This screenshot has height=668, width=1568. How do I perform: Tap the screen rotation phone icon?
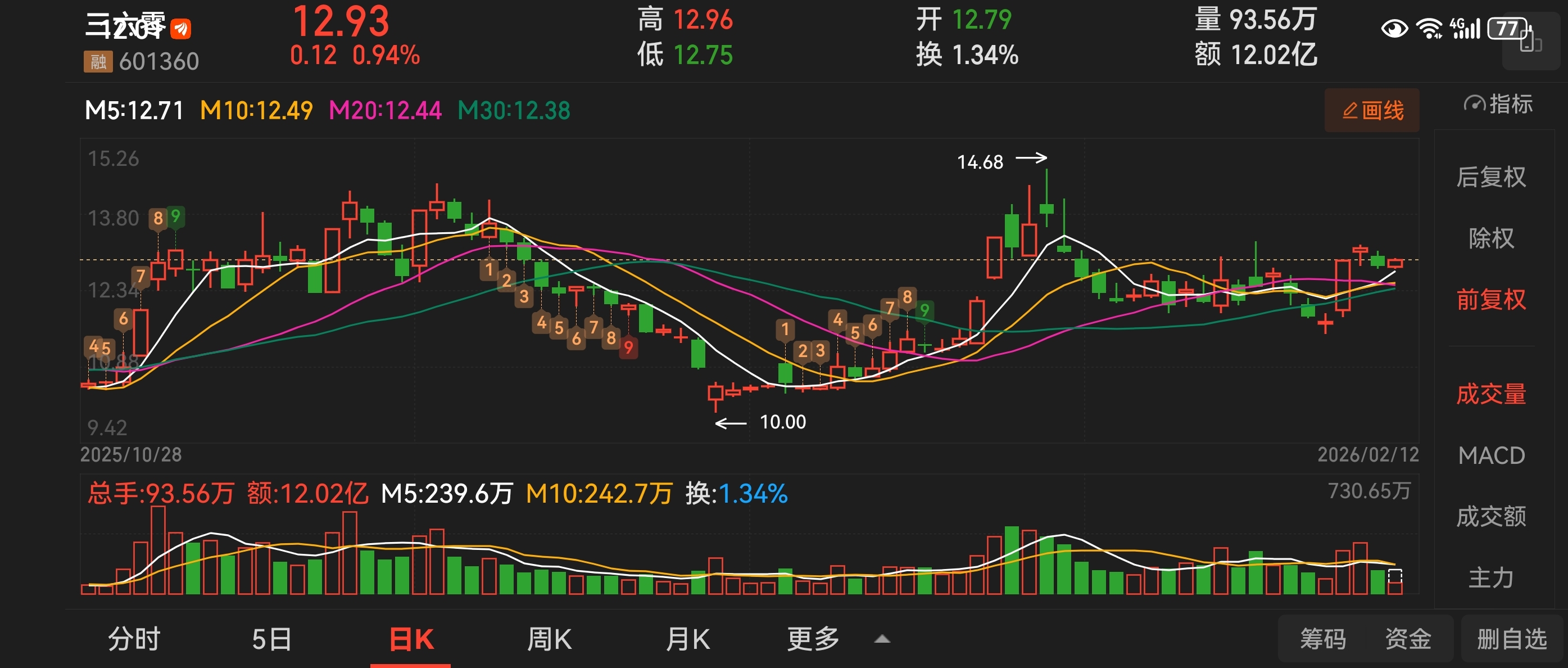(x=1530, y=43)
